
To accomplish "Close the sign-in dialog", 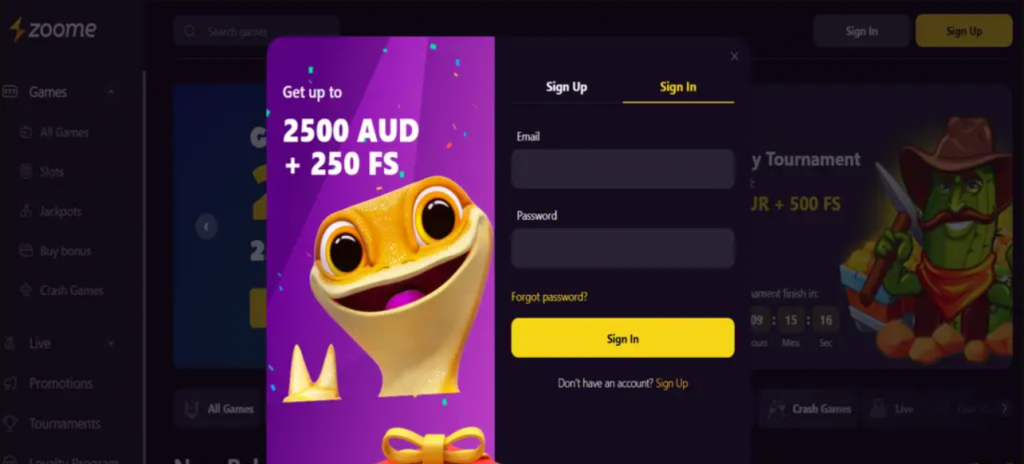I will tap(734, 56).
